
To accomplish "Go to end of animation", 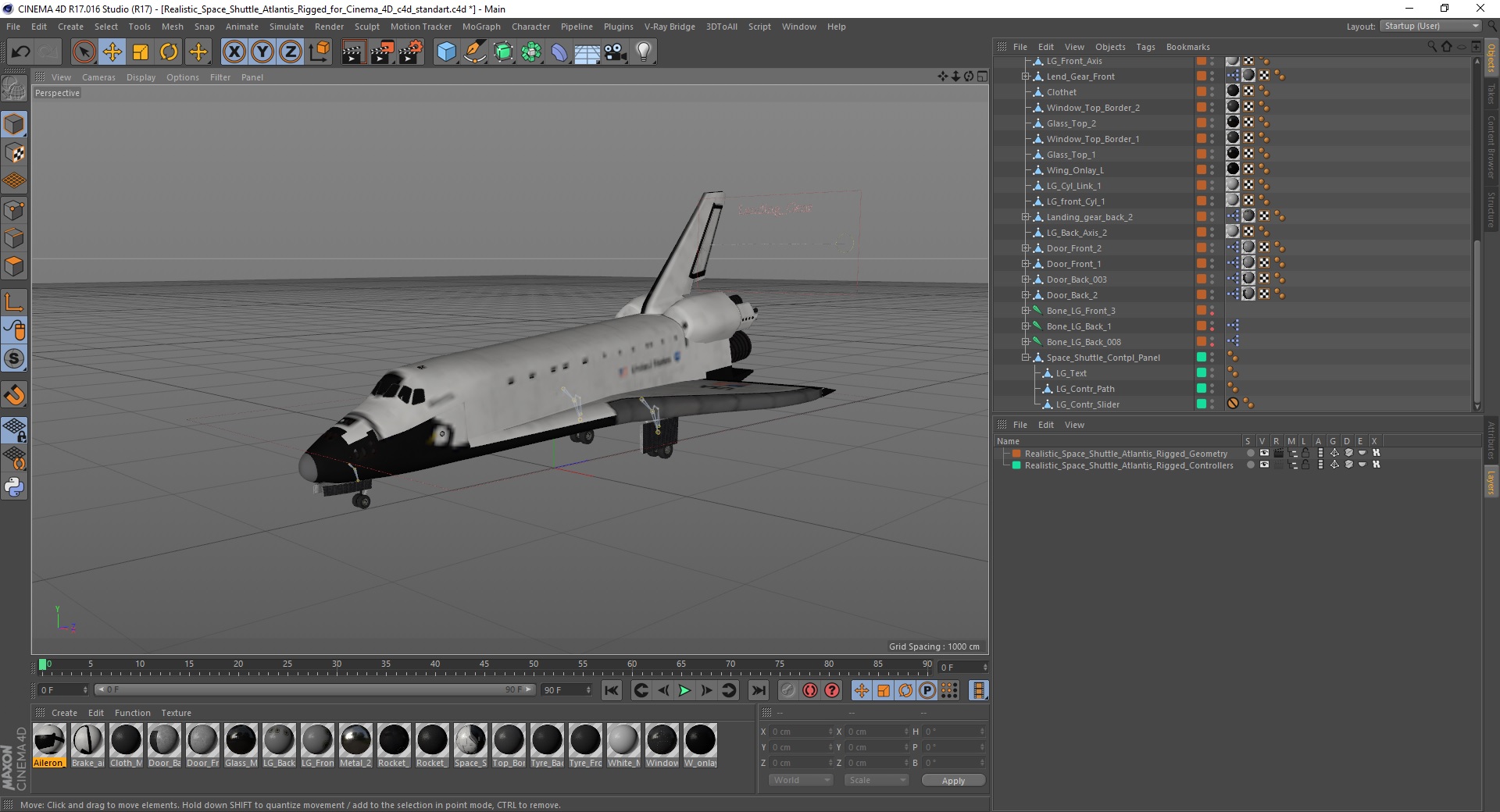I will [758, 690].
